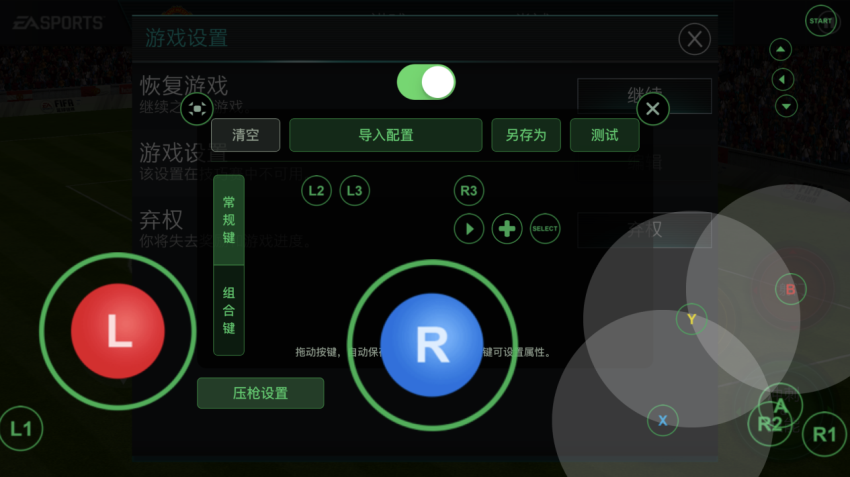Toggle the green switch off
The width and height of the screenshot is (850, 477).
coord(426,82)
